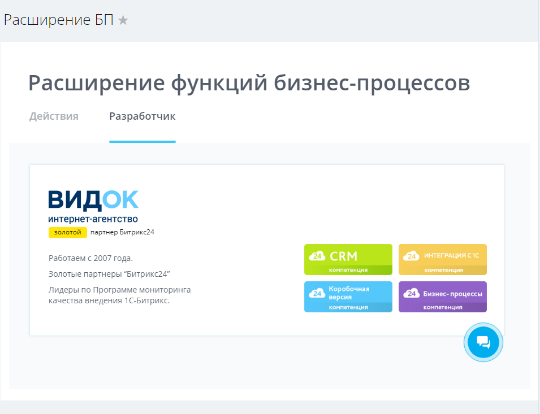
Task: Click the Интеграция с 1С competency badge
Action: (443, 259)
